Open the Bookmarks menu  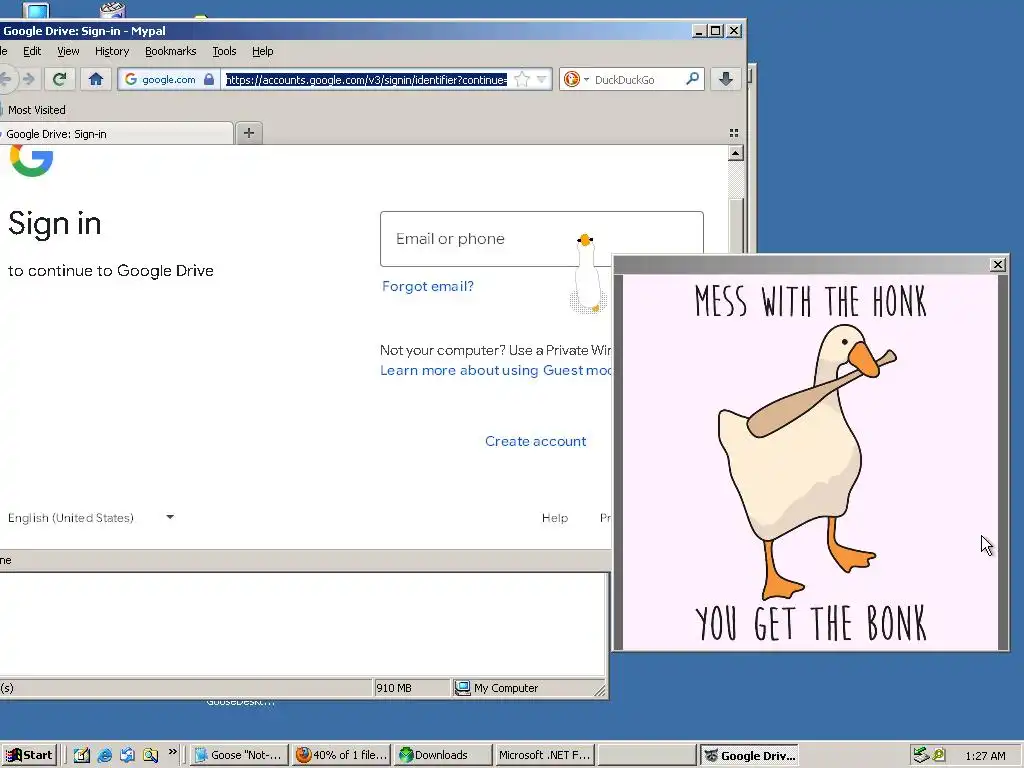(x=170, y=51)
